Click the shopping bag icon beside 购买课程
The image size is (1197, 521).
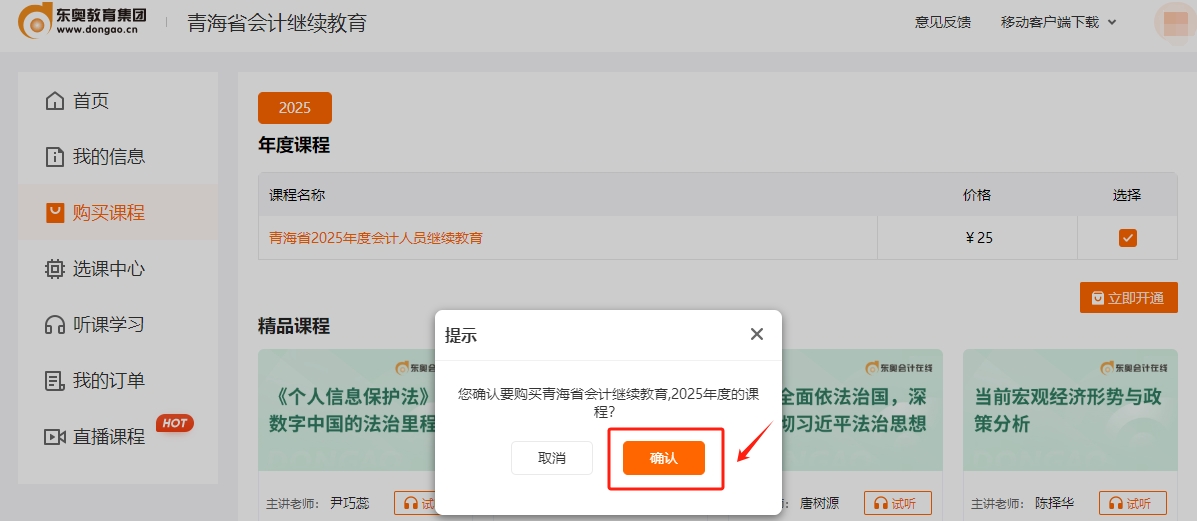click(54, 213)
